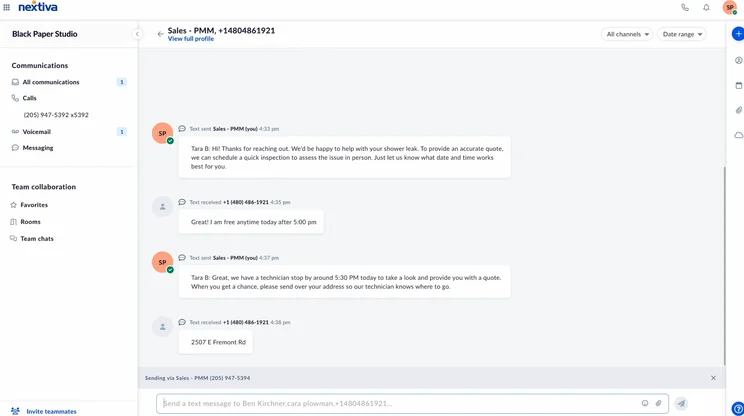This screenshot has height=416, width=744.
Task: Click contact avatar on 4:38 pm received text
Action: pyautogui.click(x=162, y=327)
